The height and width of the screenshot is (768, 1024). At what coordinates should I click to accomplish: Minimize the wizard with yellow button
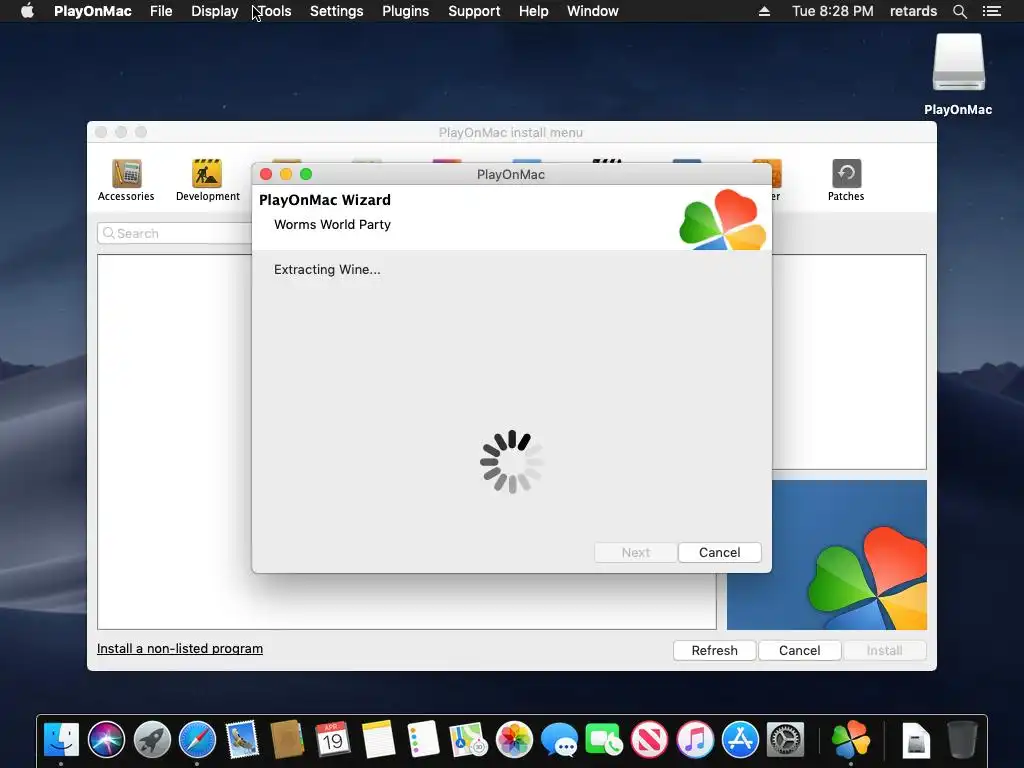[x=286, y=174]
